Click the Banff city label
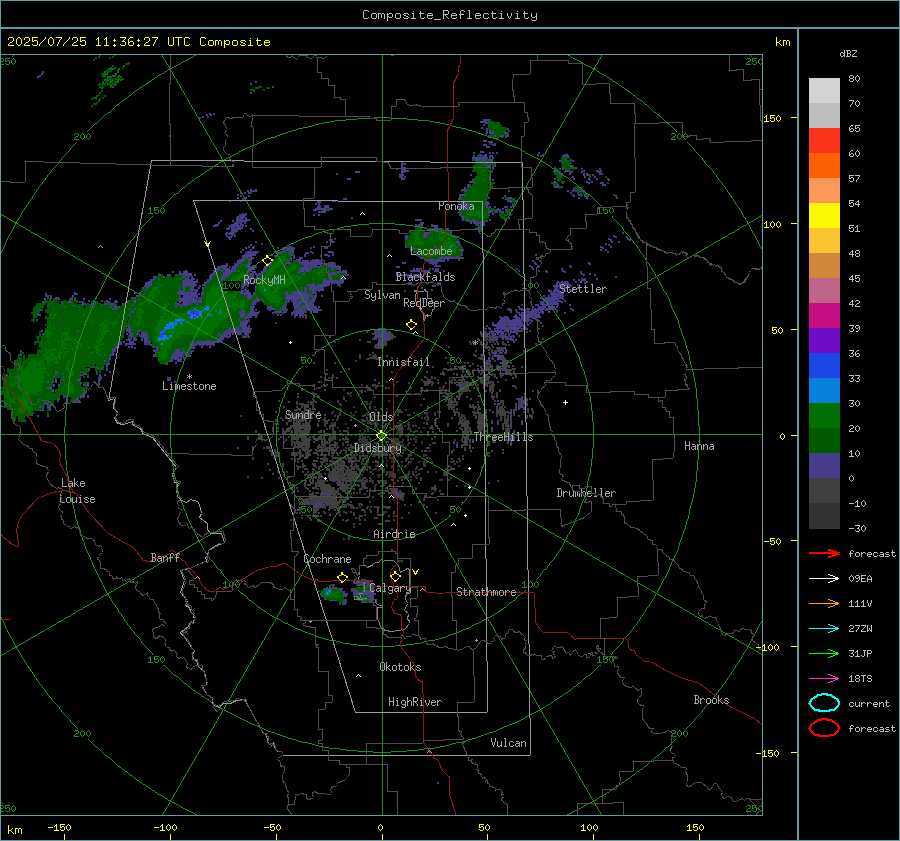This screenshot has height=841, width=900. (165, 558)
